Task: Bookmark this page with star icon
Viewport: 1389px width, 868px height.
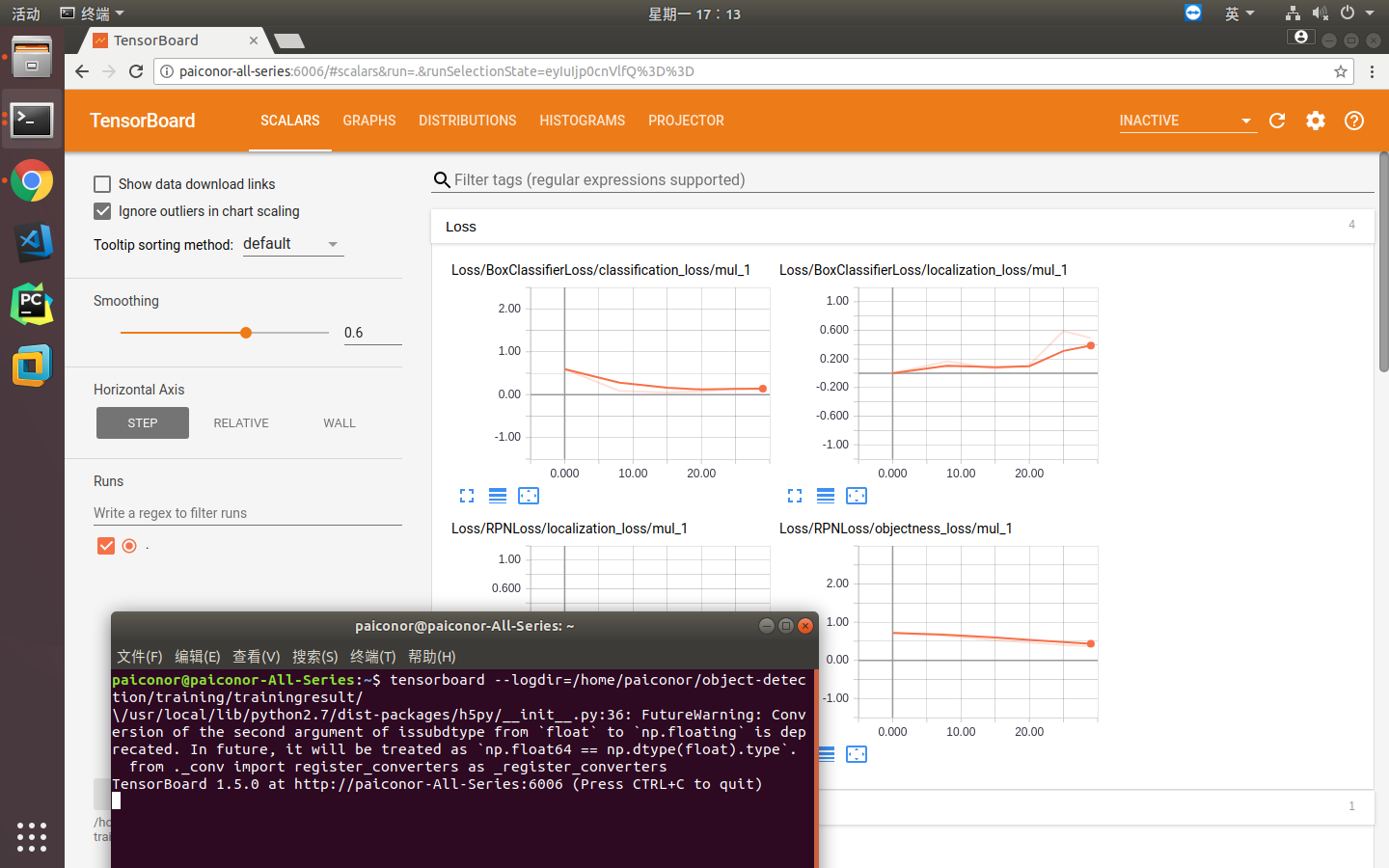Action: tap(1341, 71)
